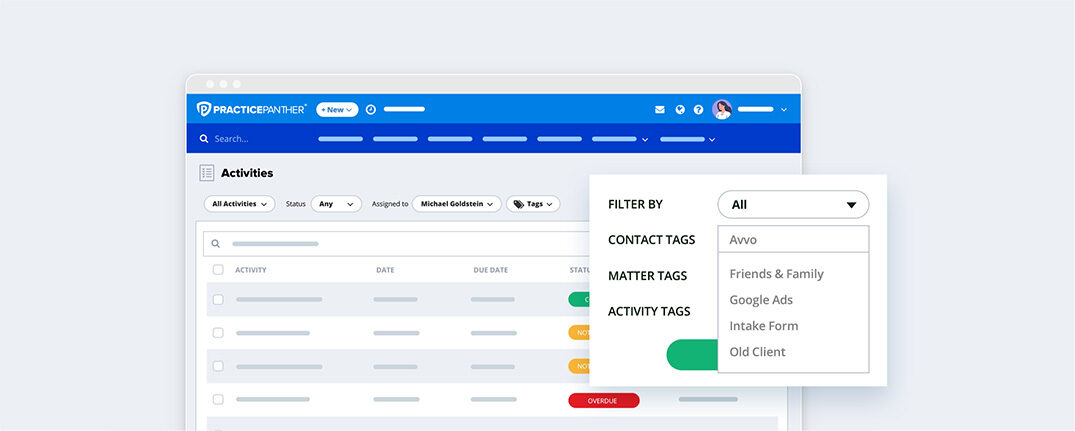Click the user profile avatar
Screen dimensions: 1075x431
722,109
